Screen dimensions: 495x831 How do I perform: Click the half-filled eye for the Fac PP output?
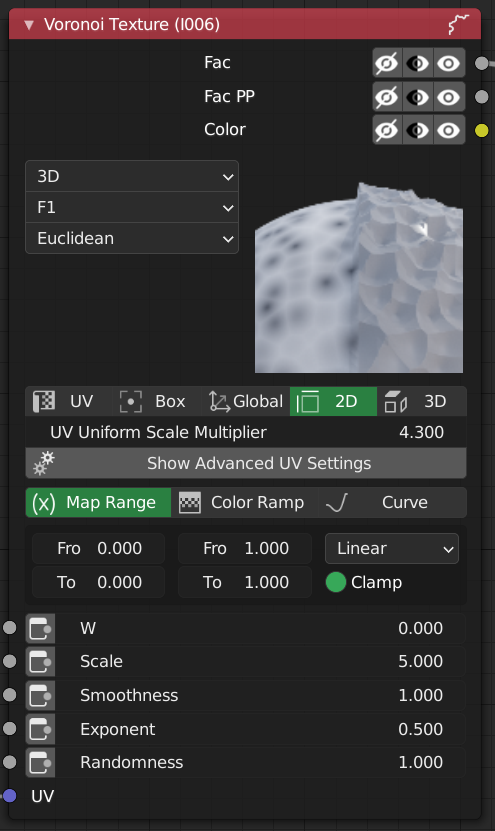tap(418, 97)
